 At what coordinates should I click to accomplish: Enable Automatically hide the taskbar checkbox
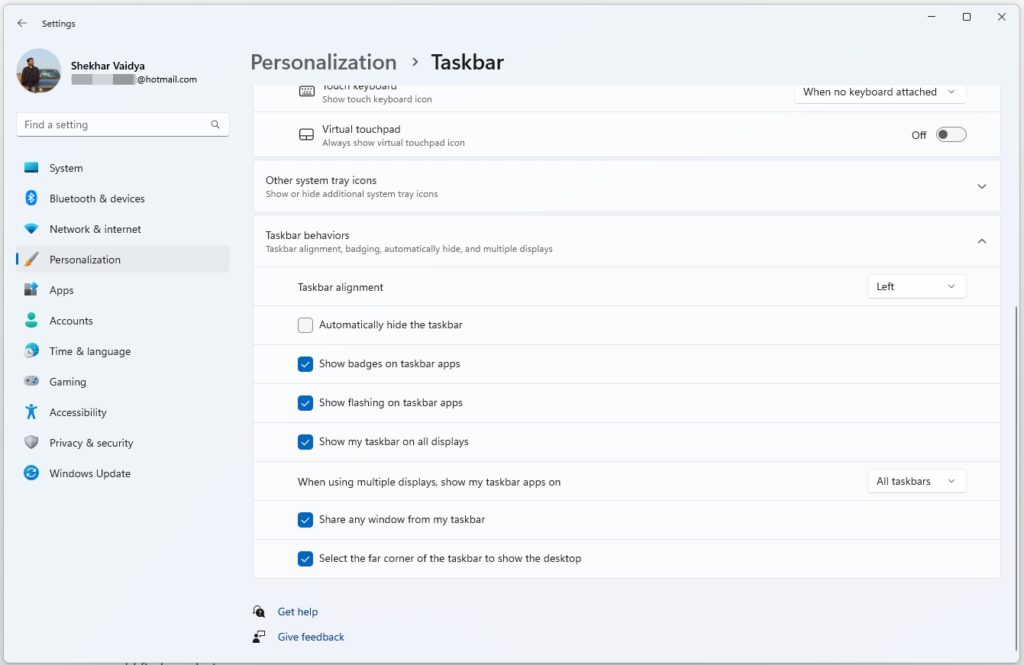(306, 325)
